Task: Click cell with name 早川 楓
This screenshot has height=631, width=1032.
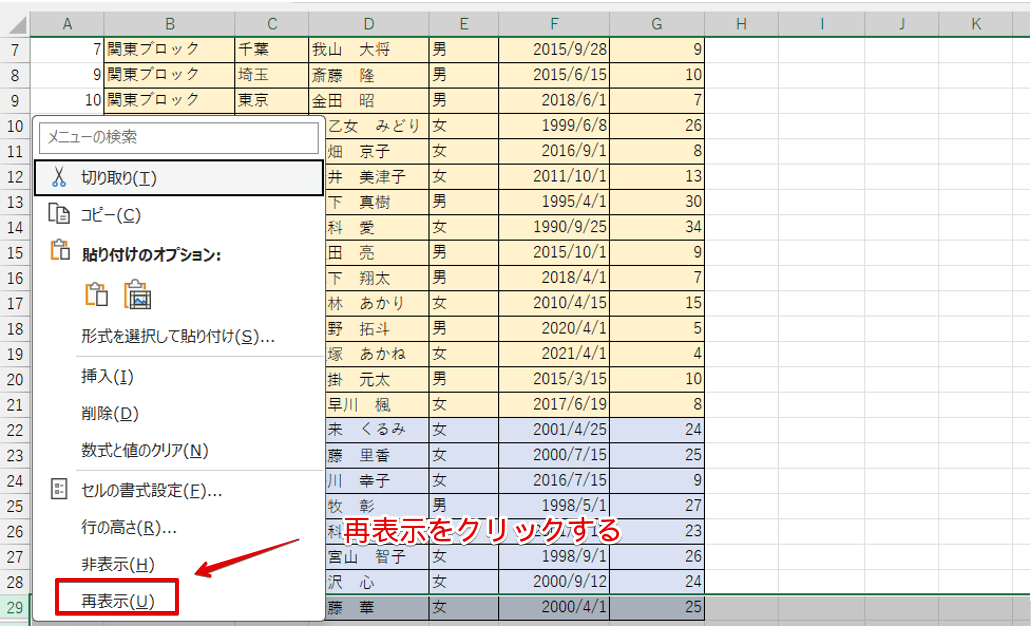Action: pyautogui.click(x=376, y=405)
